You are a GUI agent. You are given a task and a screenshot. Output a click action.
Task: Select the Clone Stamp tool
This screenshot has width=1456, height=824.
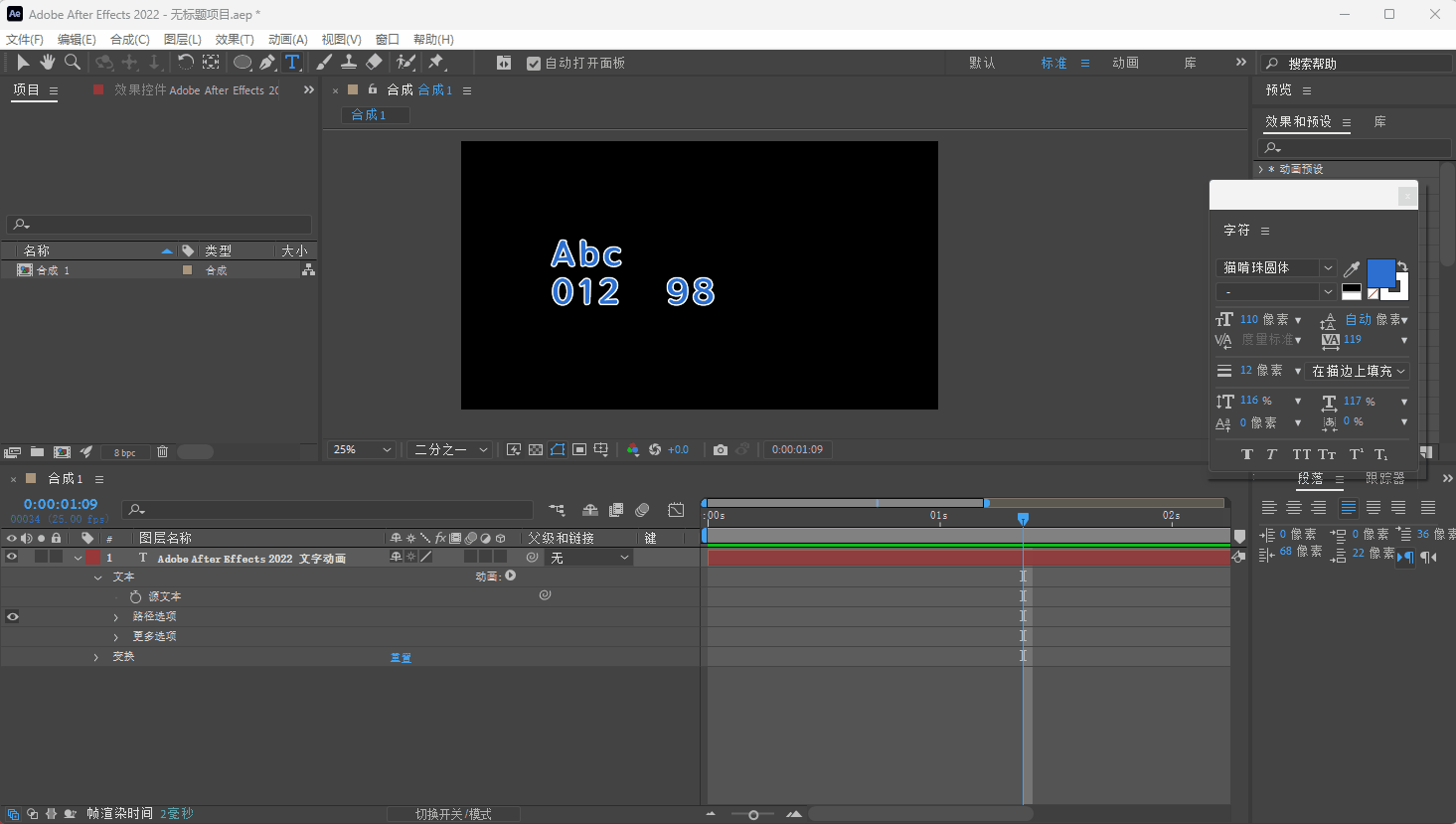click(x=349, y=63)
